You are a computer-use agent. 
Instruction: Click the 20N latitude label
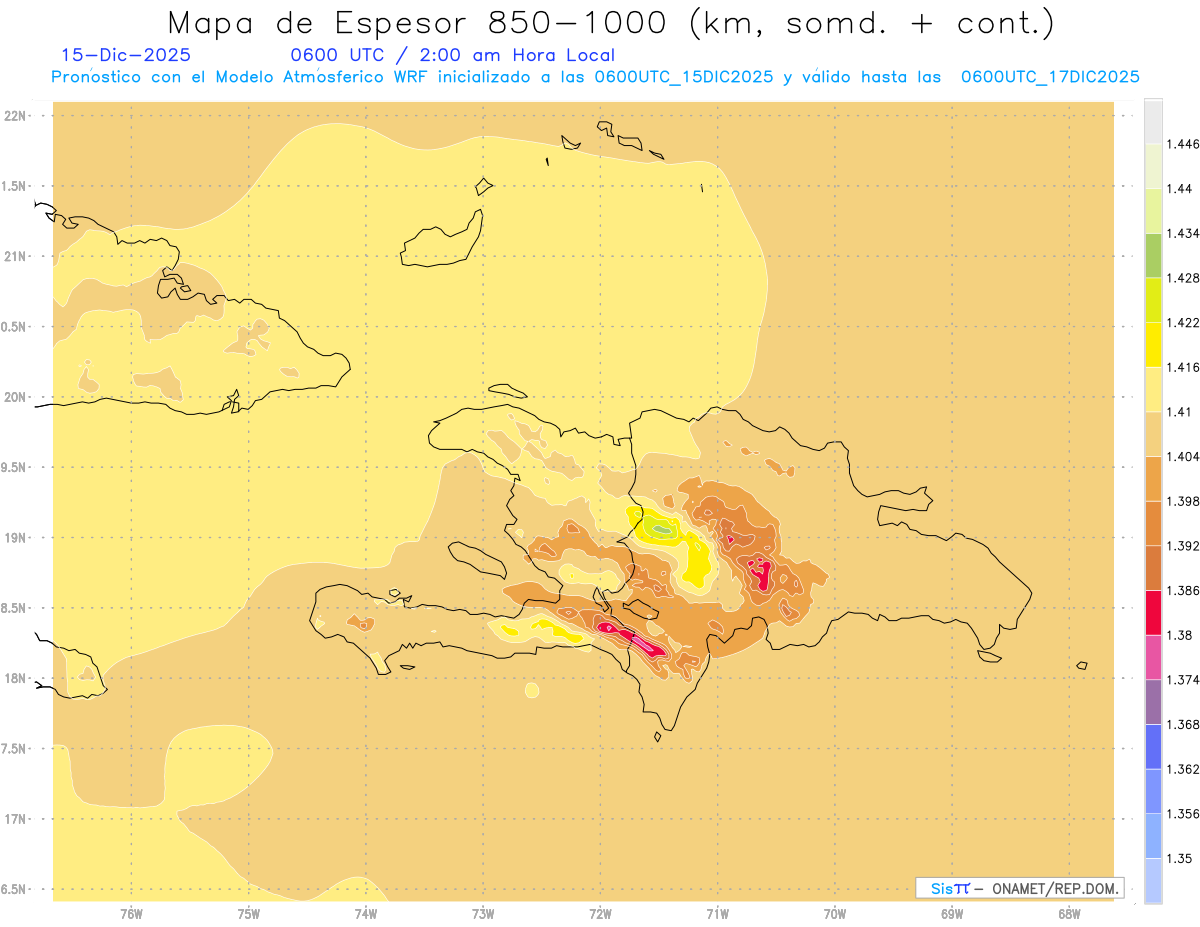coord(16,397)
